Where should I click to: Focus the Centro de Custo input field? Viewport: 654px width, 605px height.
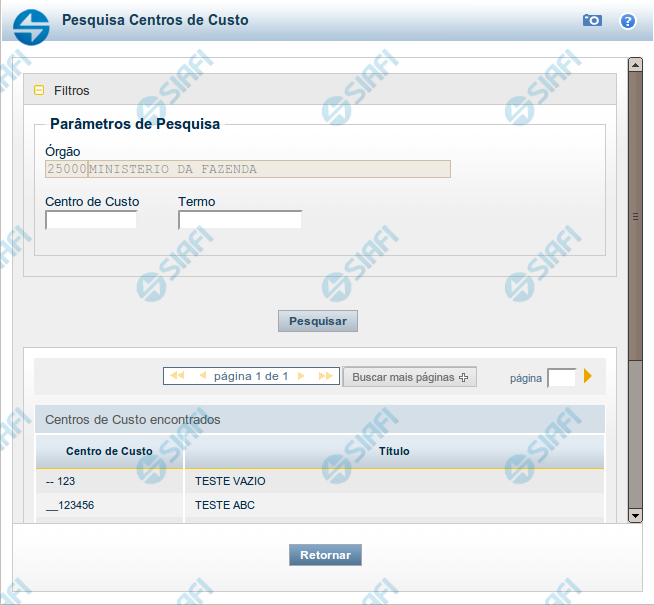(x=91, y=220)
